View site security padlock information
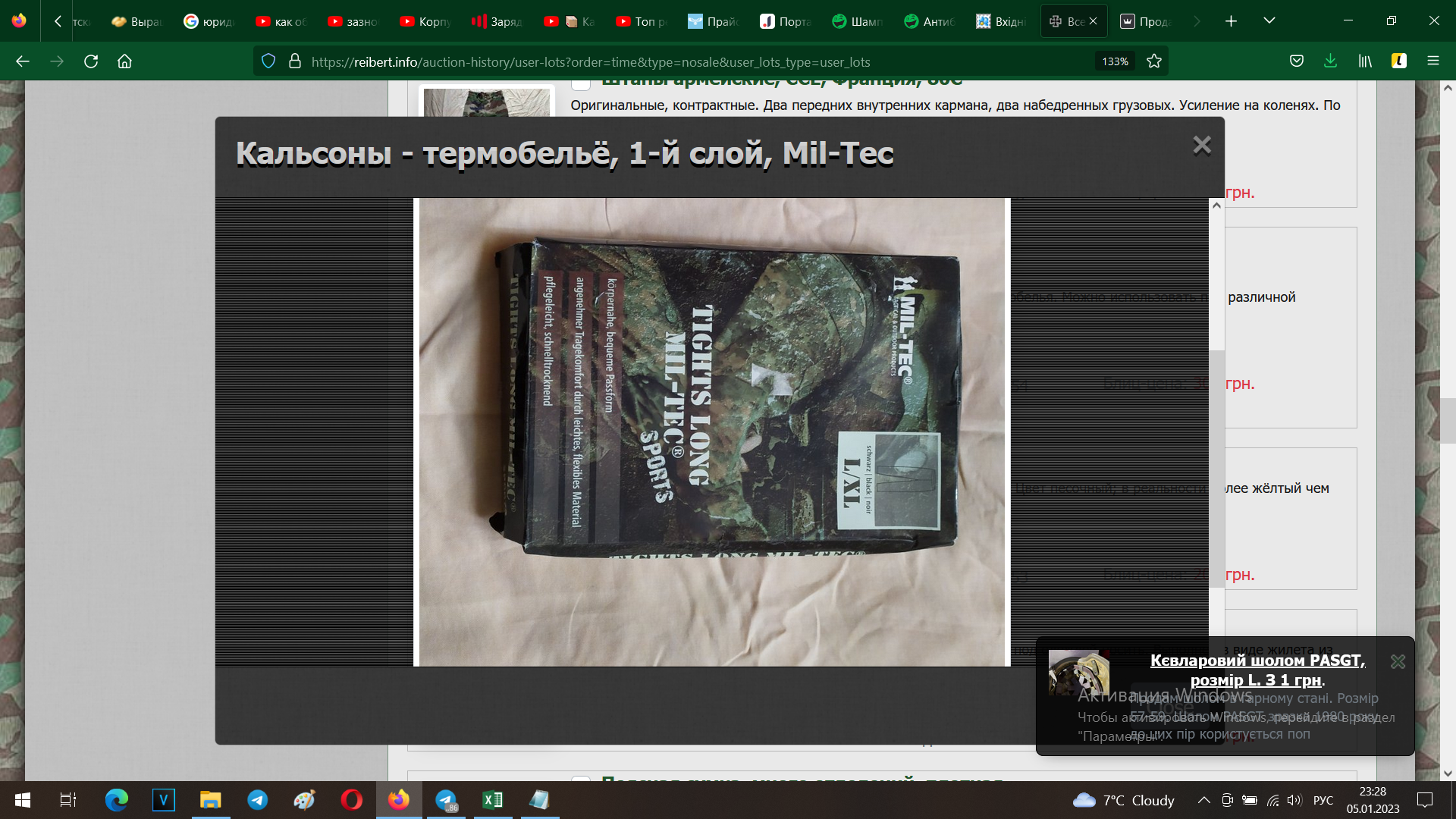Viewport: 1456px width, 819px height. point(295,61)
